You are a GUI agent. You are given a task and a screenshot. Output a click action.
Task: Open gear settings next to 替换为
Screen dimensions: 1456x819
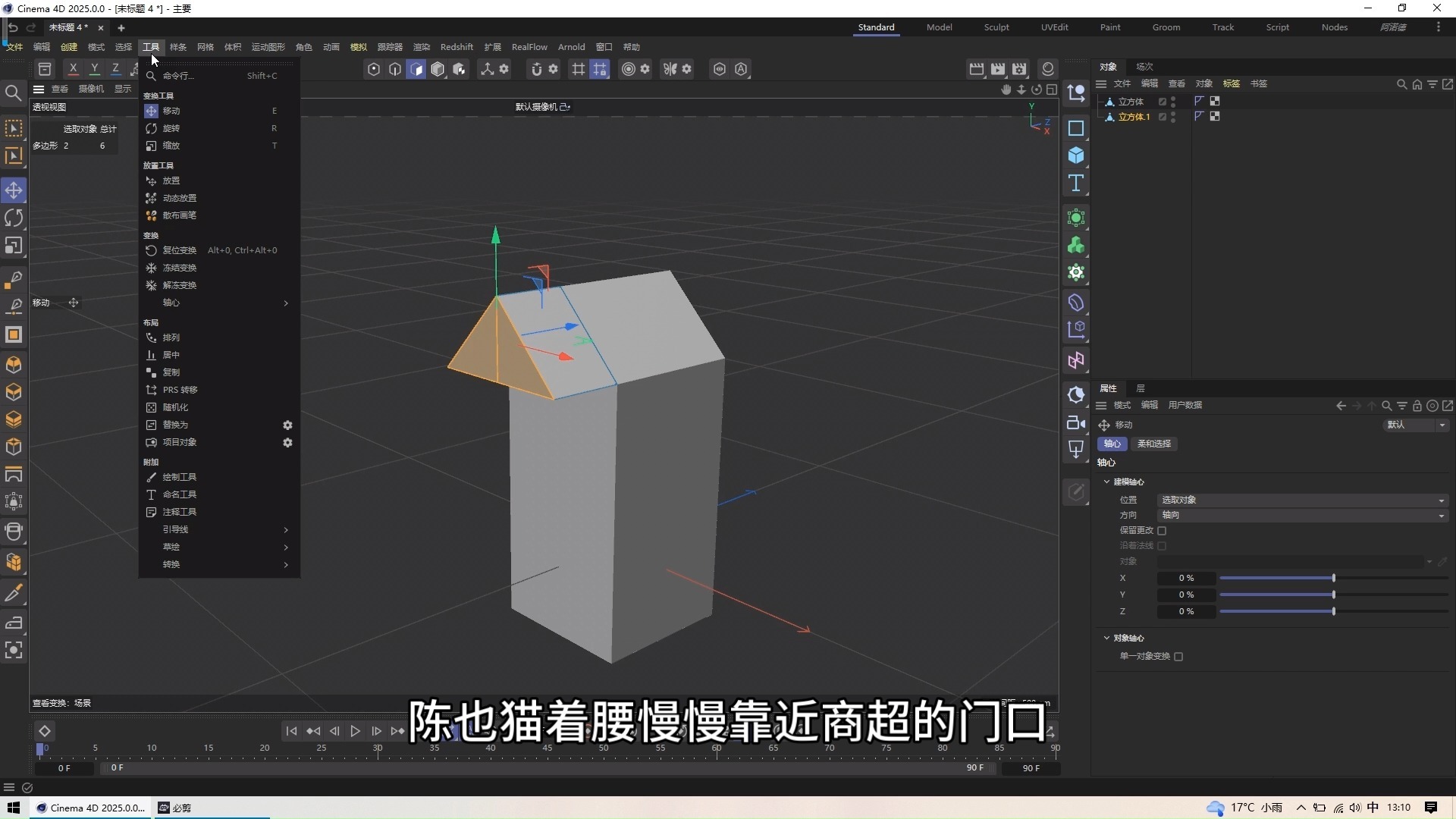(x=287, y=425)
